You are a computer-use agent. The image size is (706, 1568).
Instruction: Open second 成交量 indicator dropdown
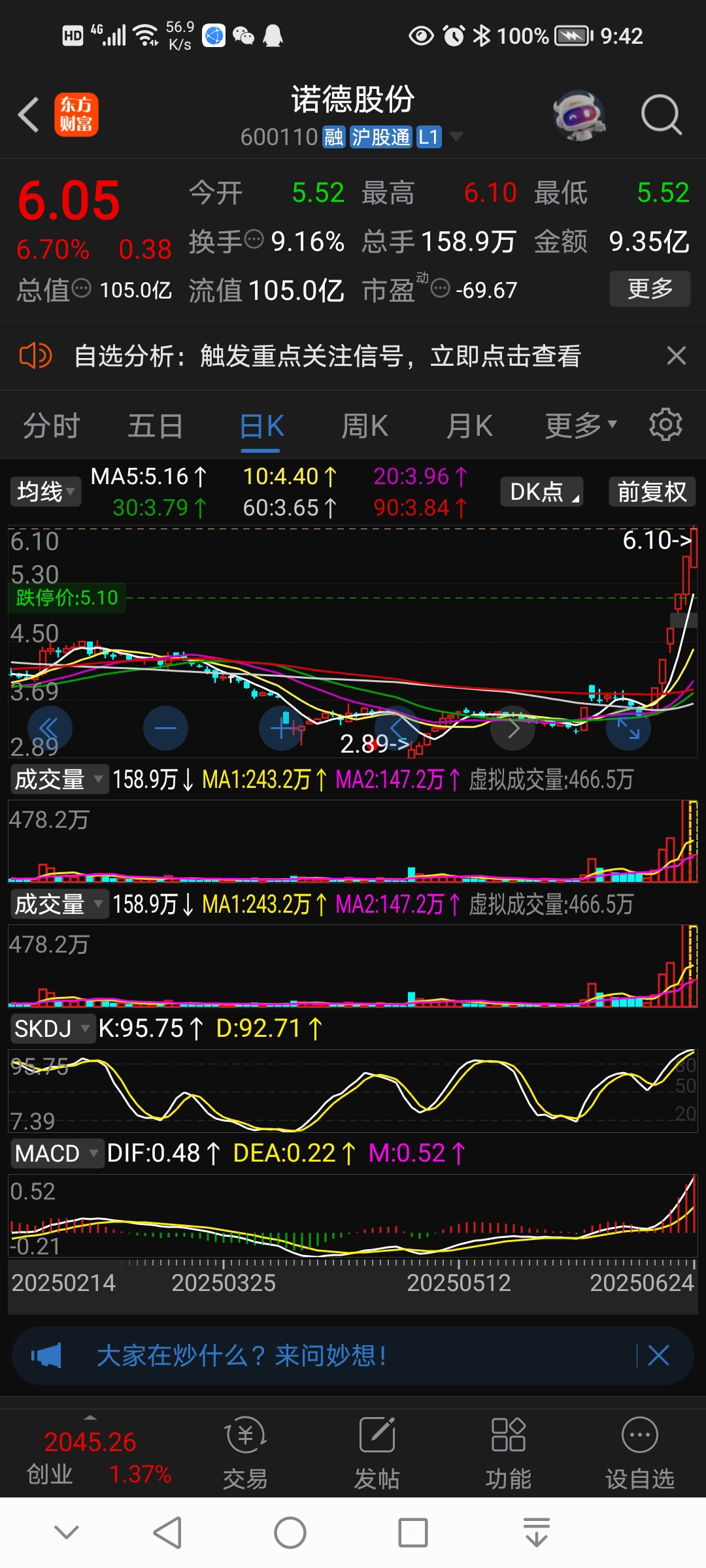59,904
